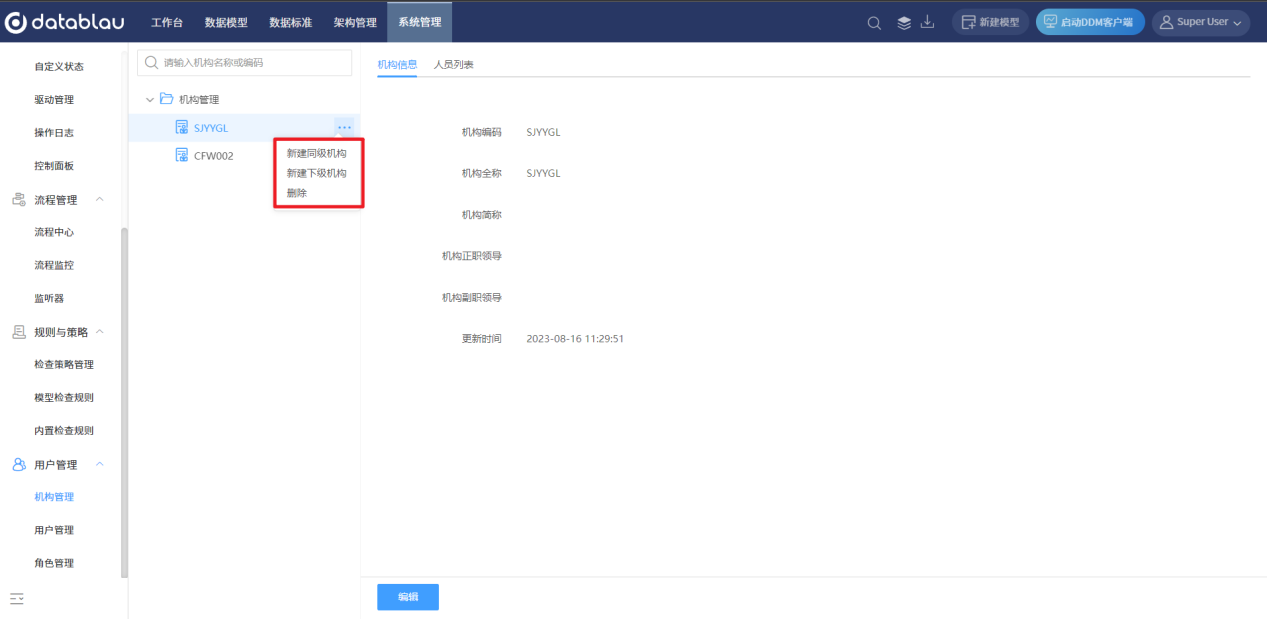Switch to the 人员列表 tab
Viewport: 1267px width, 619px height.
[454, 64]
